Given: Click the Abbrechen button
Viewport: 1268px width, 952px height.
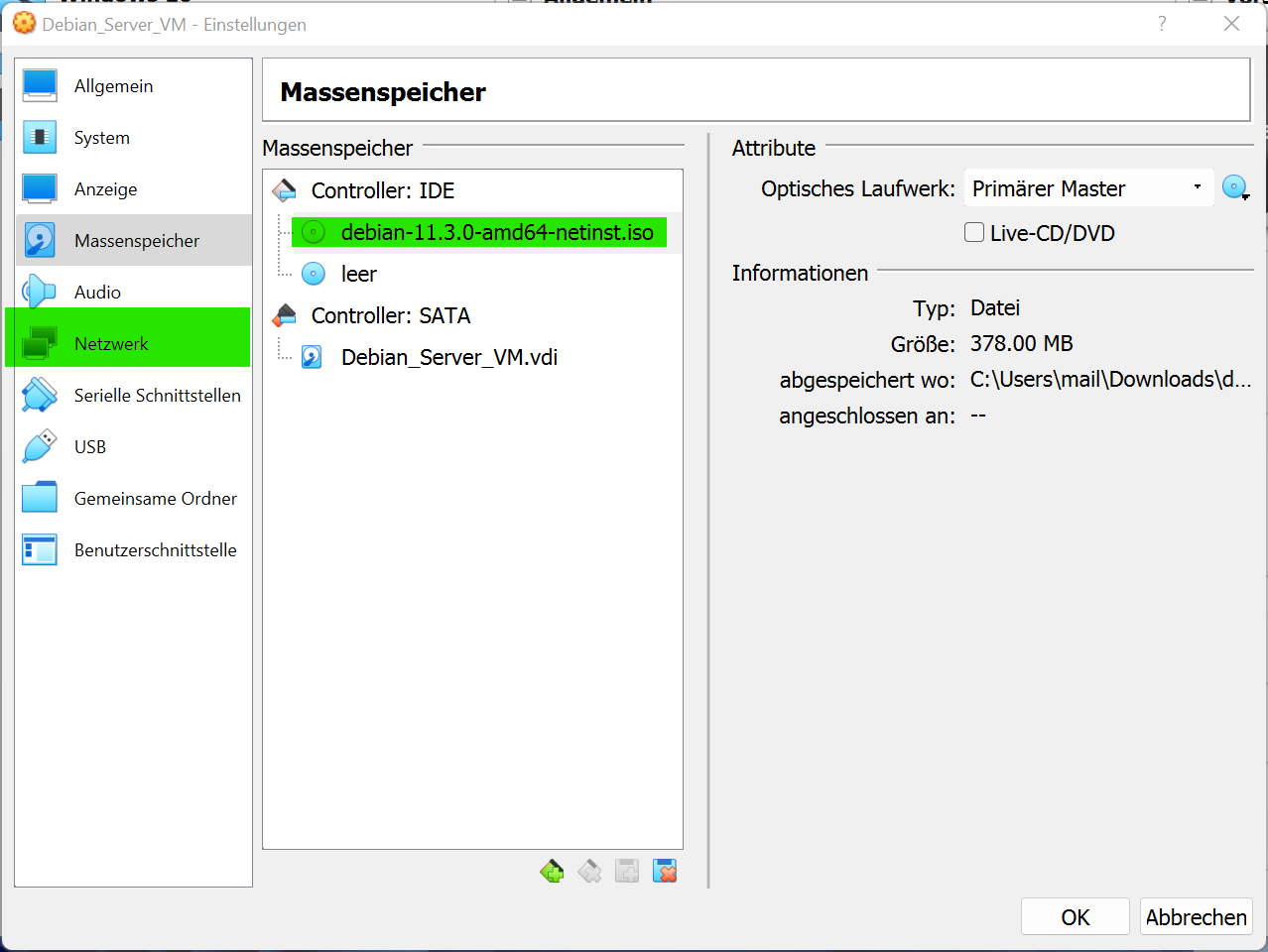Looking at the screenshot, I should (1197, 917).
